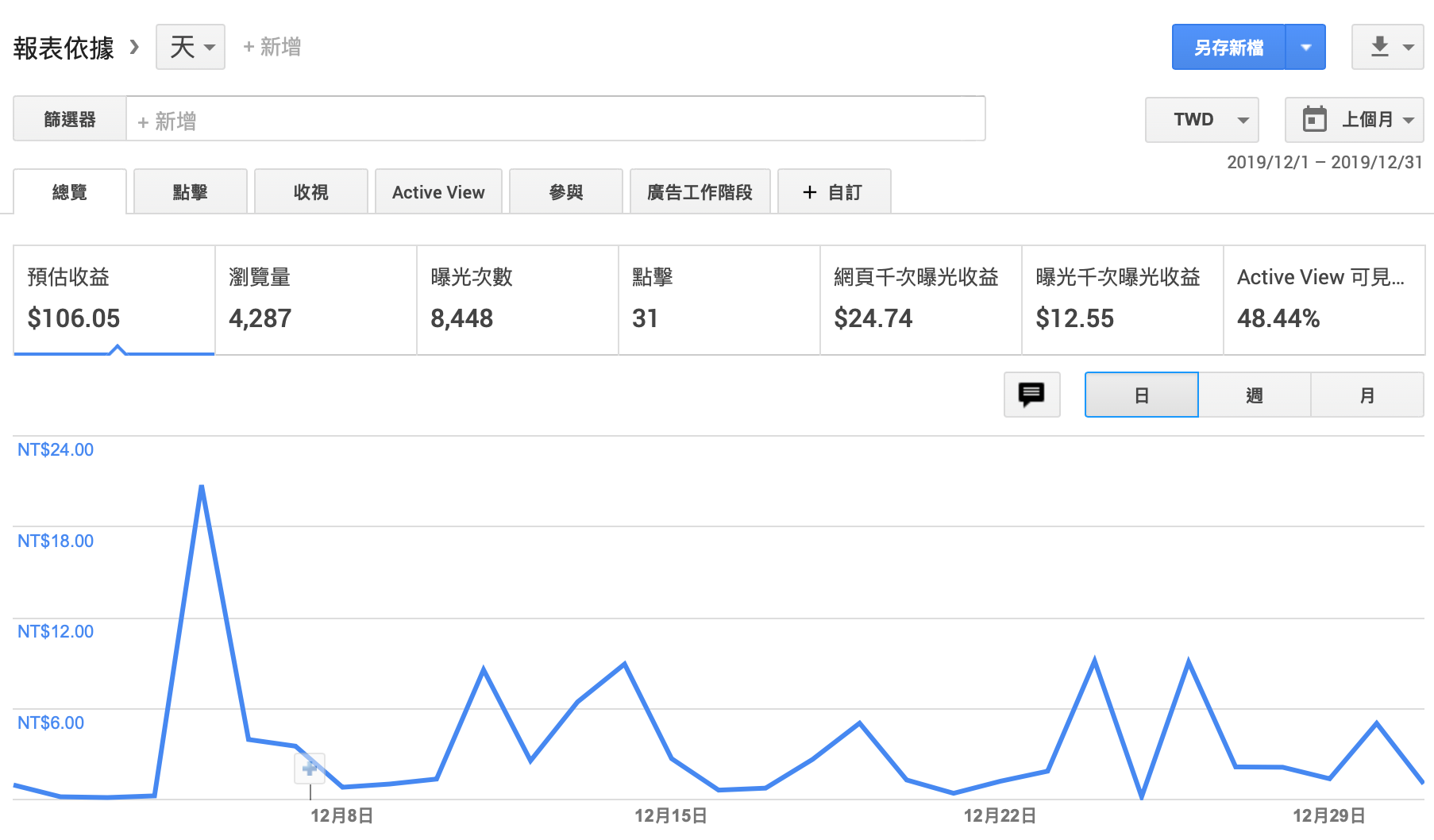Click the filter input field
1434x840 pixels.
point(556,120)
